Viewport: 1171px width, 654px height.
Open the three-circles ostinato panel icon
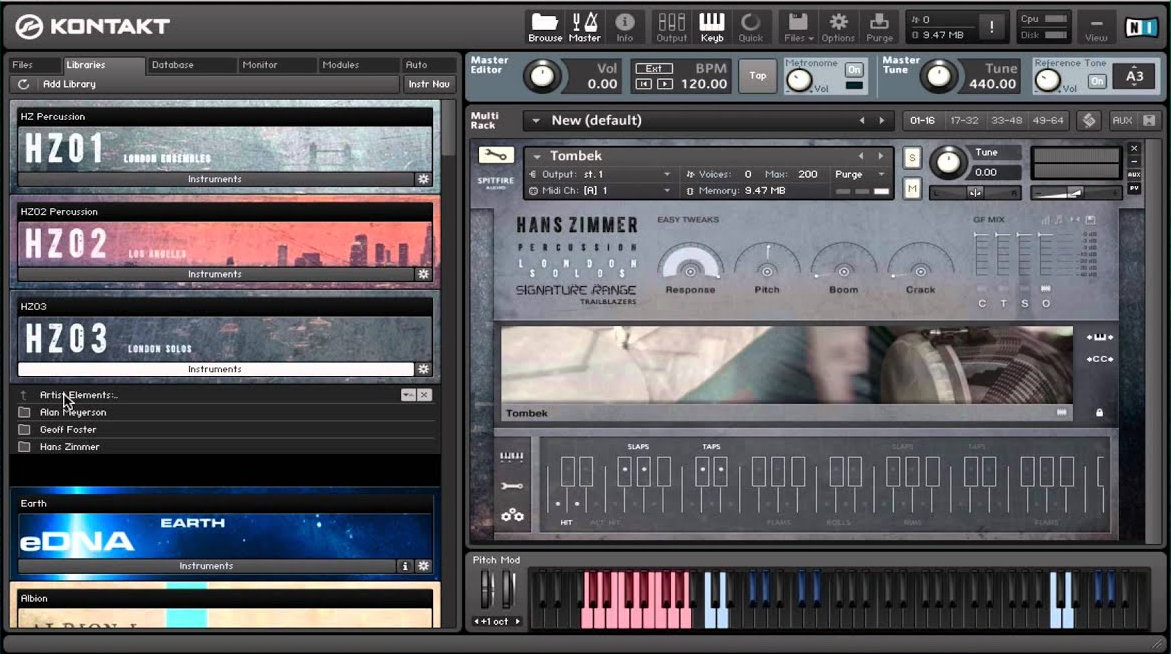pyautogui.click(x=512, y=515)
